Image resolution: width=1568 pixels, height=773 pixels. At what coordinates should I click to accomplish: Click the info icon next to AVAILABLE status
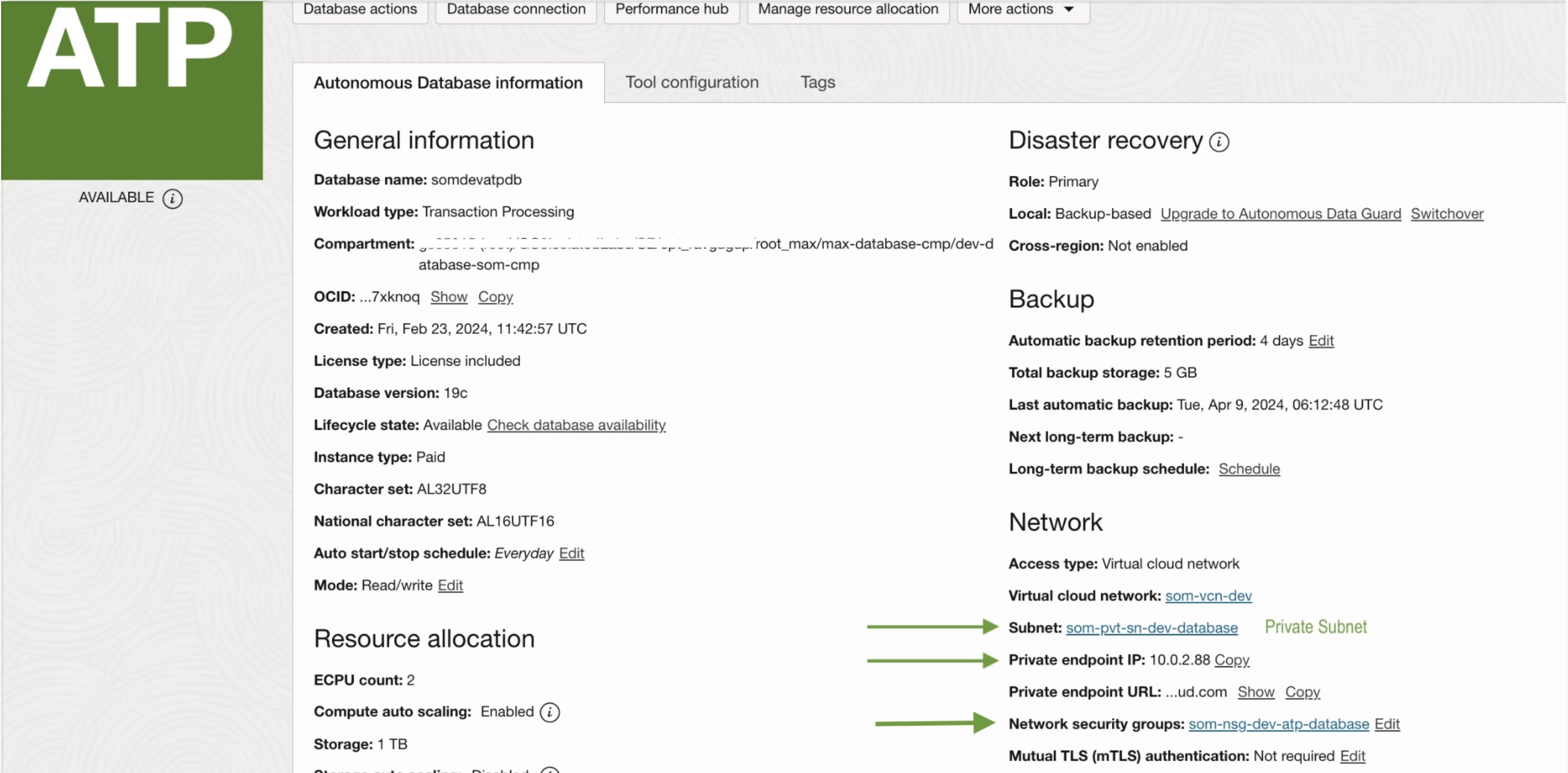click(172, 198)
